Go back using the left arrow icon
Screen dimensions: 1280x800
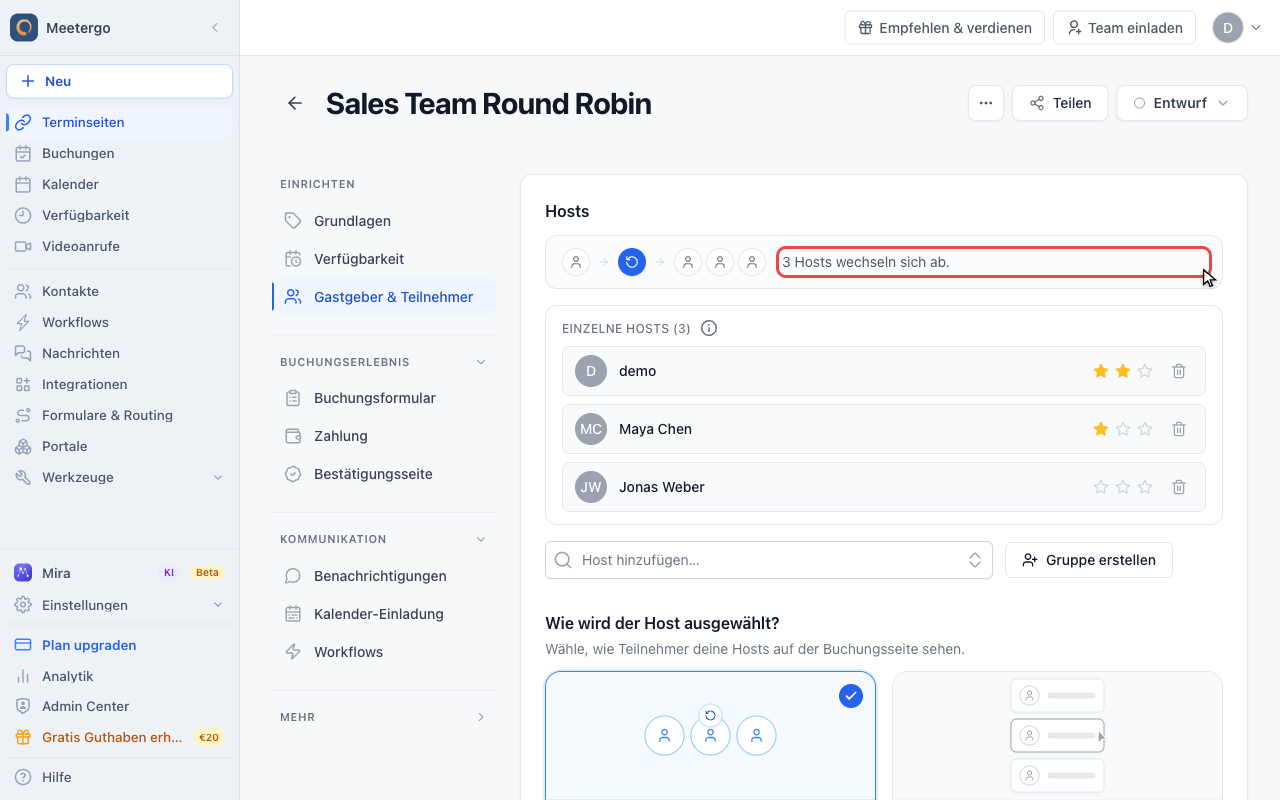click(295, 103)
